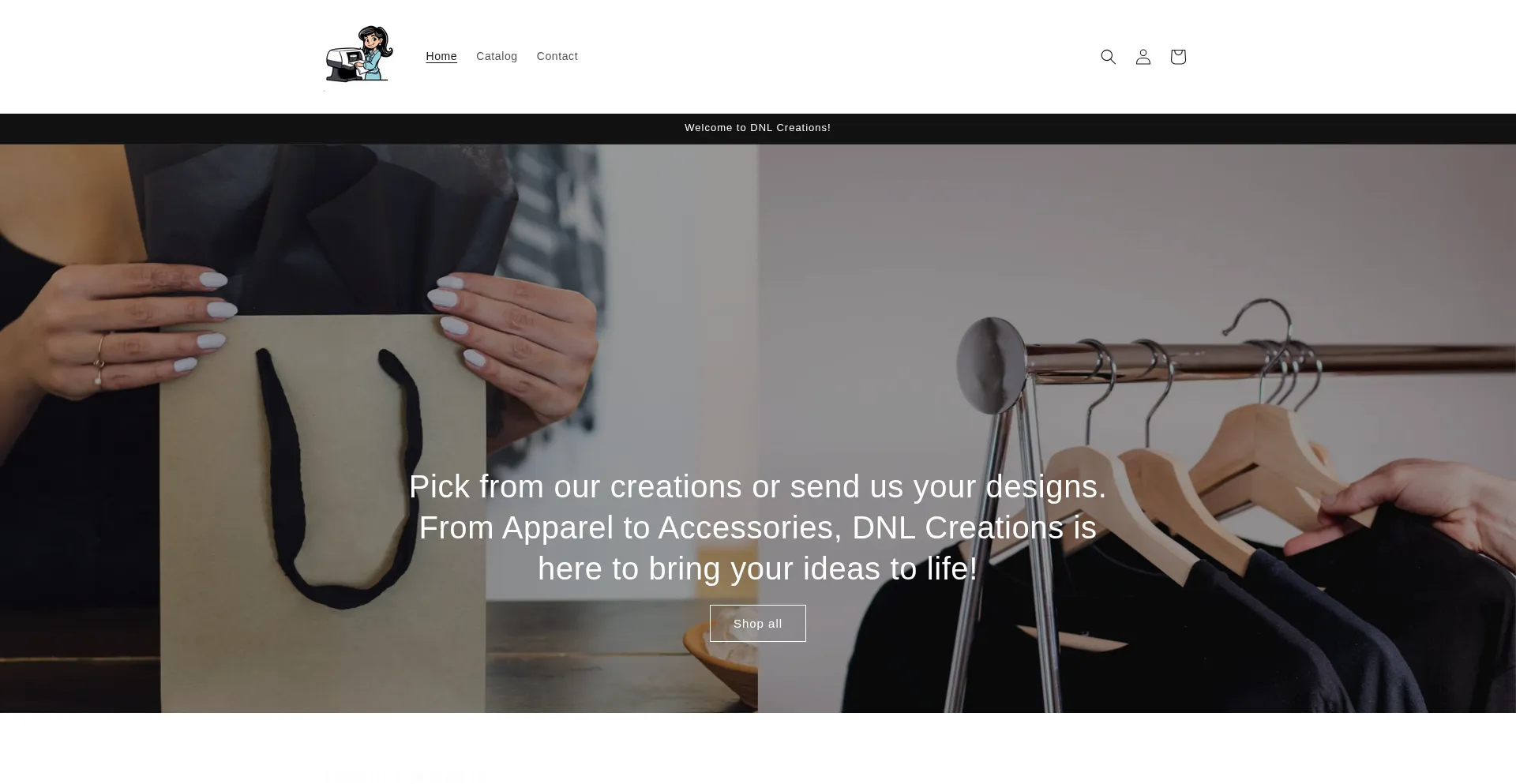Image resolution: width=1516 pixels, height=784 pixels.
Task: Click the DNL Creations cartoon logo
Action: (359, 55)
